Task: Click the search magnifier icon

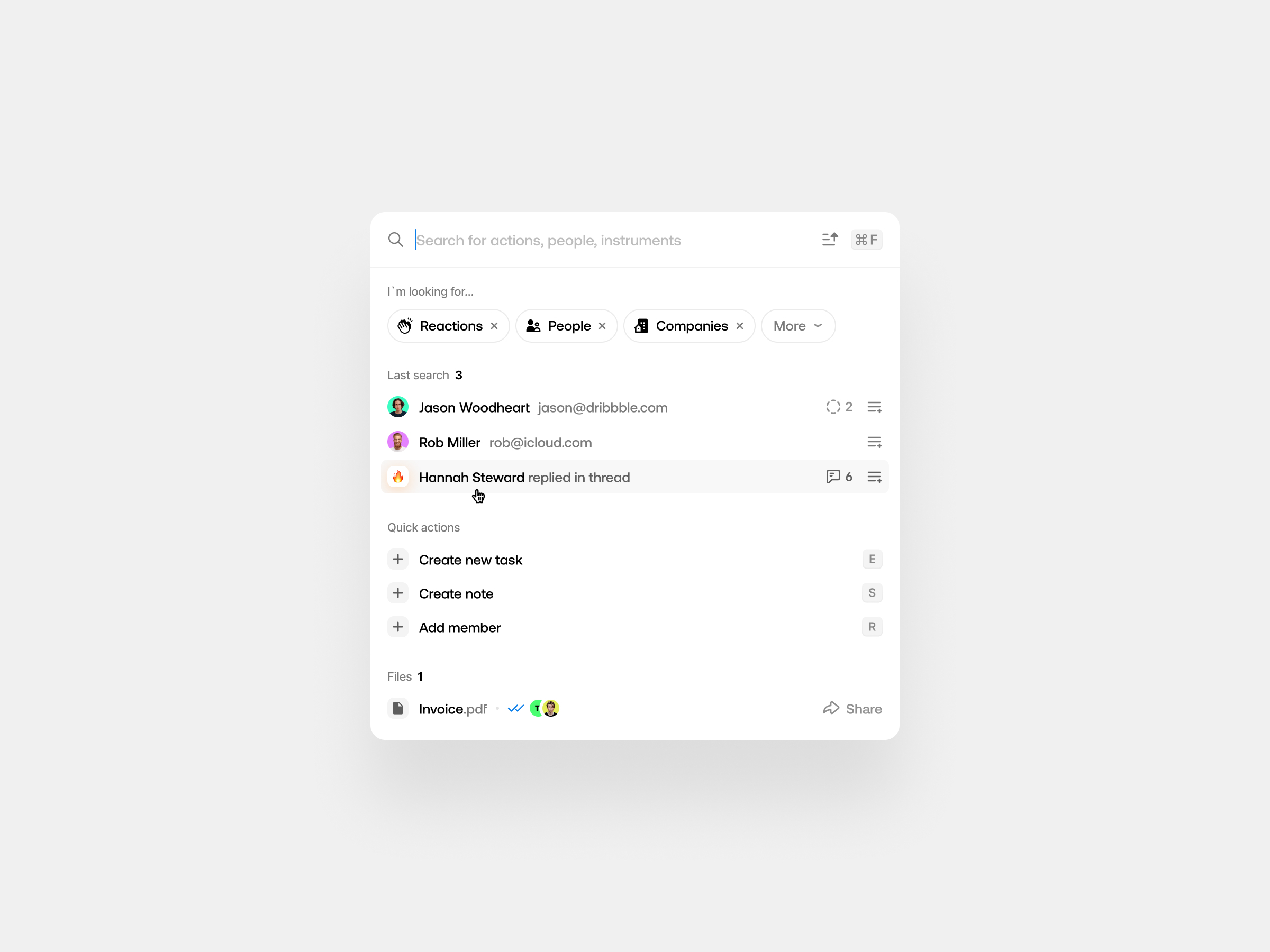Action: click(396, 240)
